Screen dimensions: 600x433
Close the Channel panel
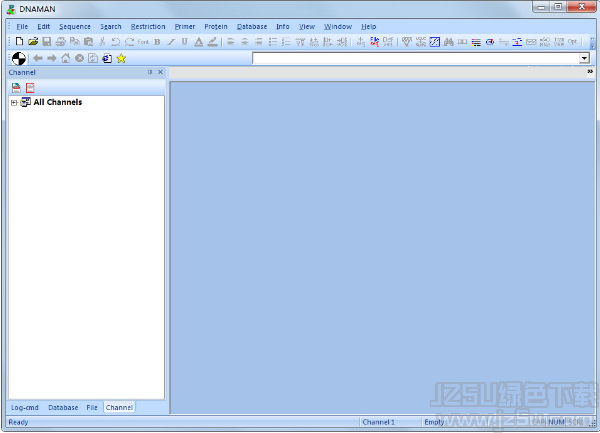(160, 72)
